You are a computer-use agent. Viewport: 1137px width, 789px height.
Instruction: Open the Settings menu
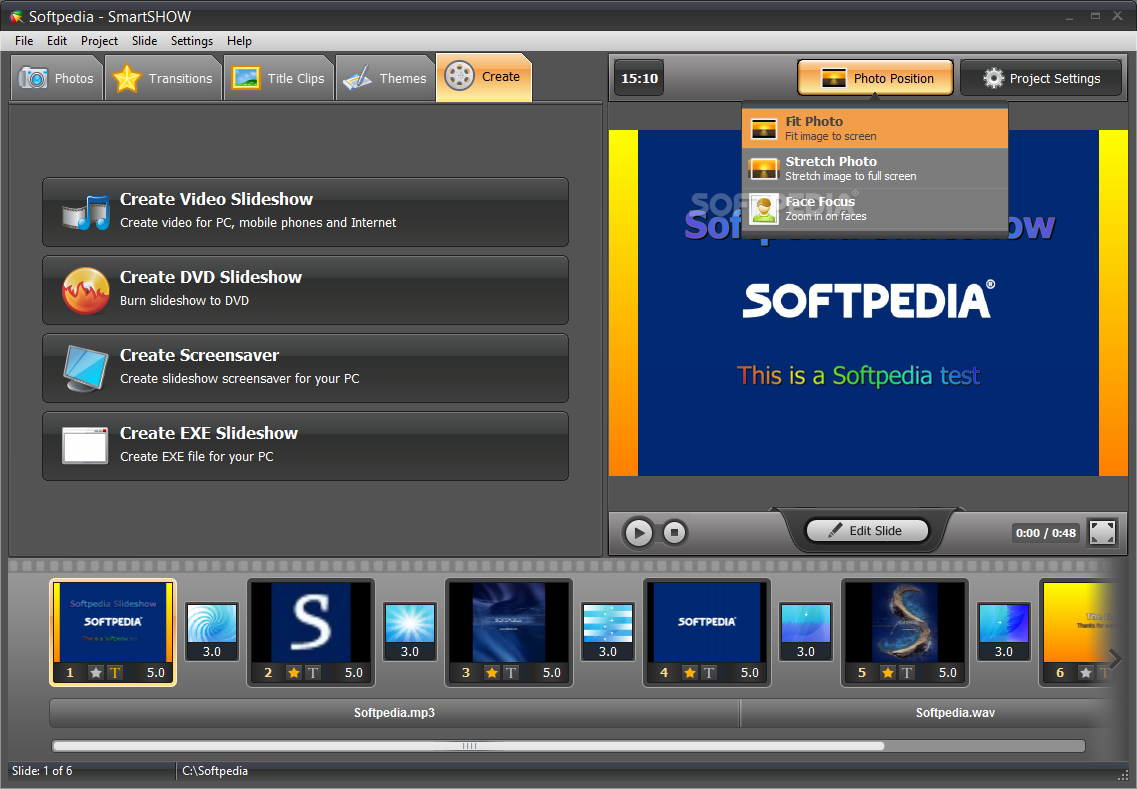(x=191, y=41)
